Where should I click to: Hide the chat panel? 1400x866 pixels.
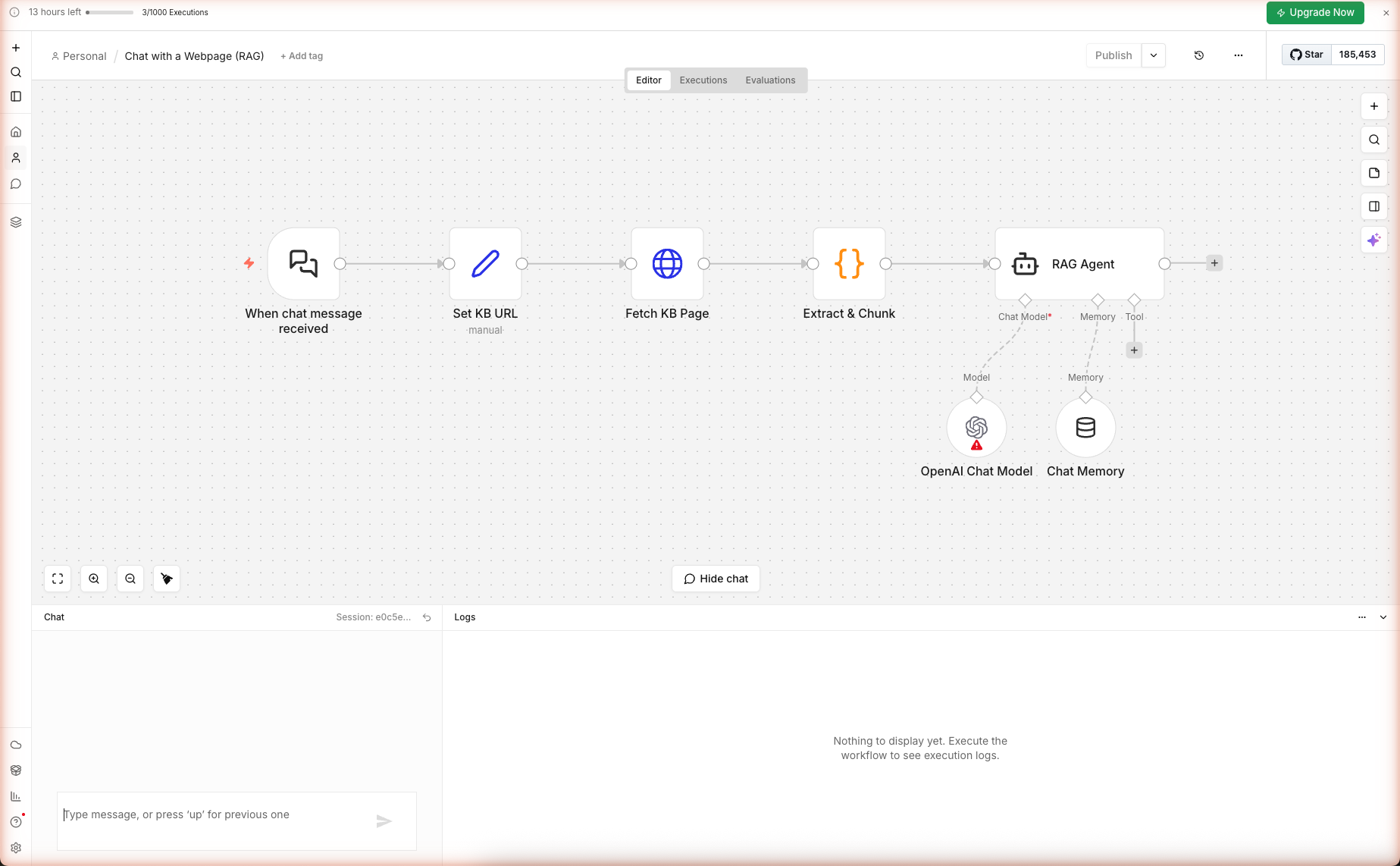pos(716,579)
